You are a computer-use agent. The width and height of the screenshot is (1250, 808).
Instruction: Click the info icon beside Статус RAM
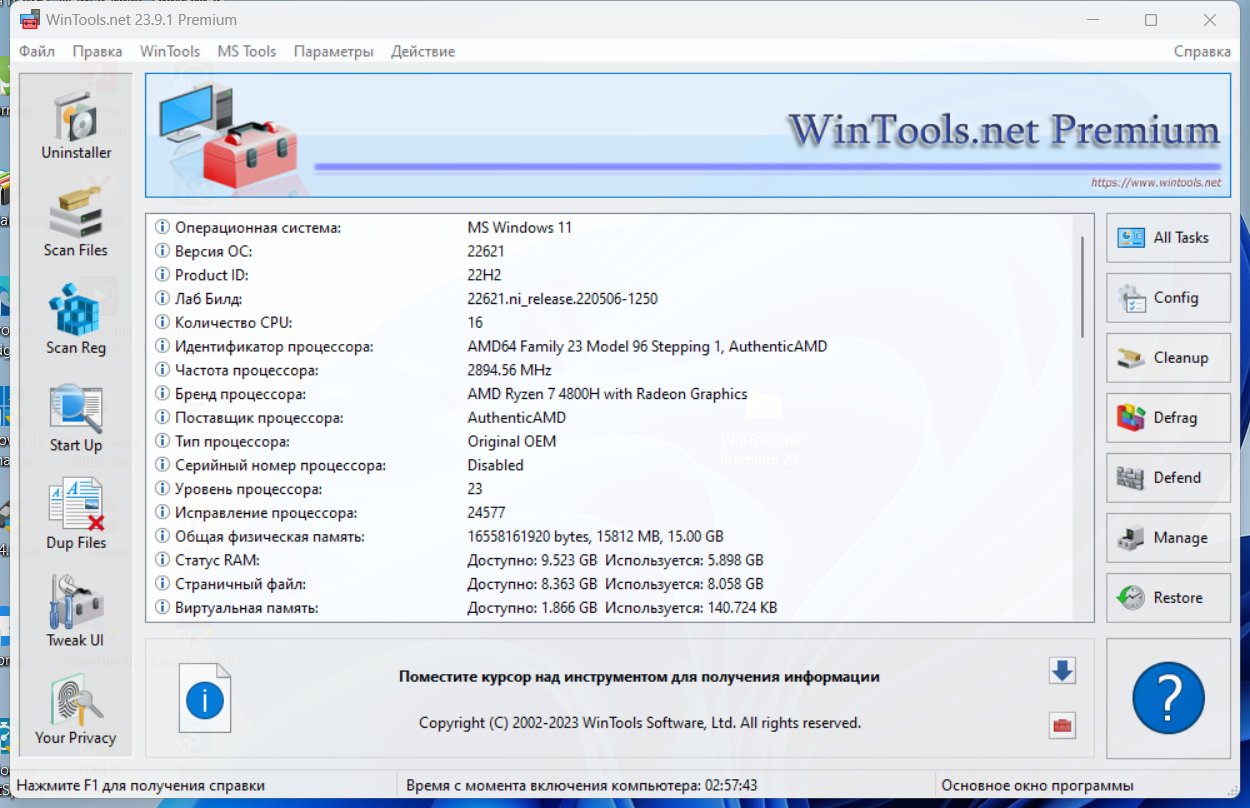[x=163, y=560]
